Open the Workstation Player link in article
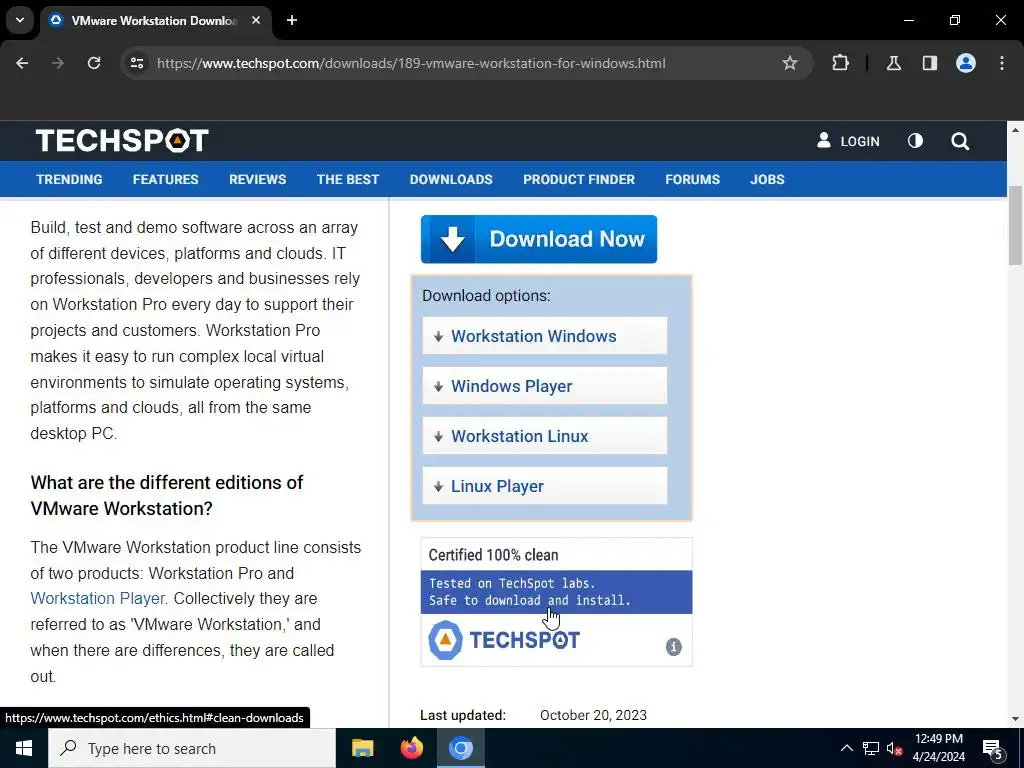 pos(98,598)
